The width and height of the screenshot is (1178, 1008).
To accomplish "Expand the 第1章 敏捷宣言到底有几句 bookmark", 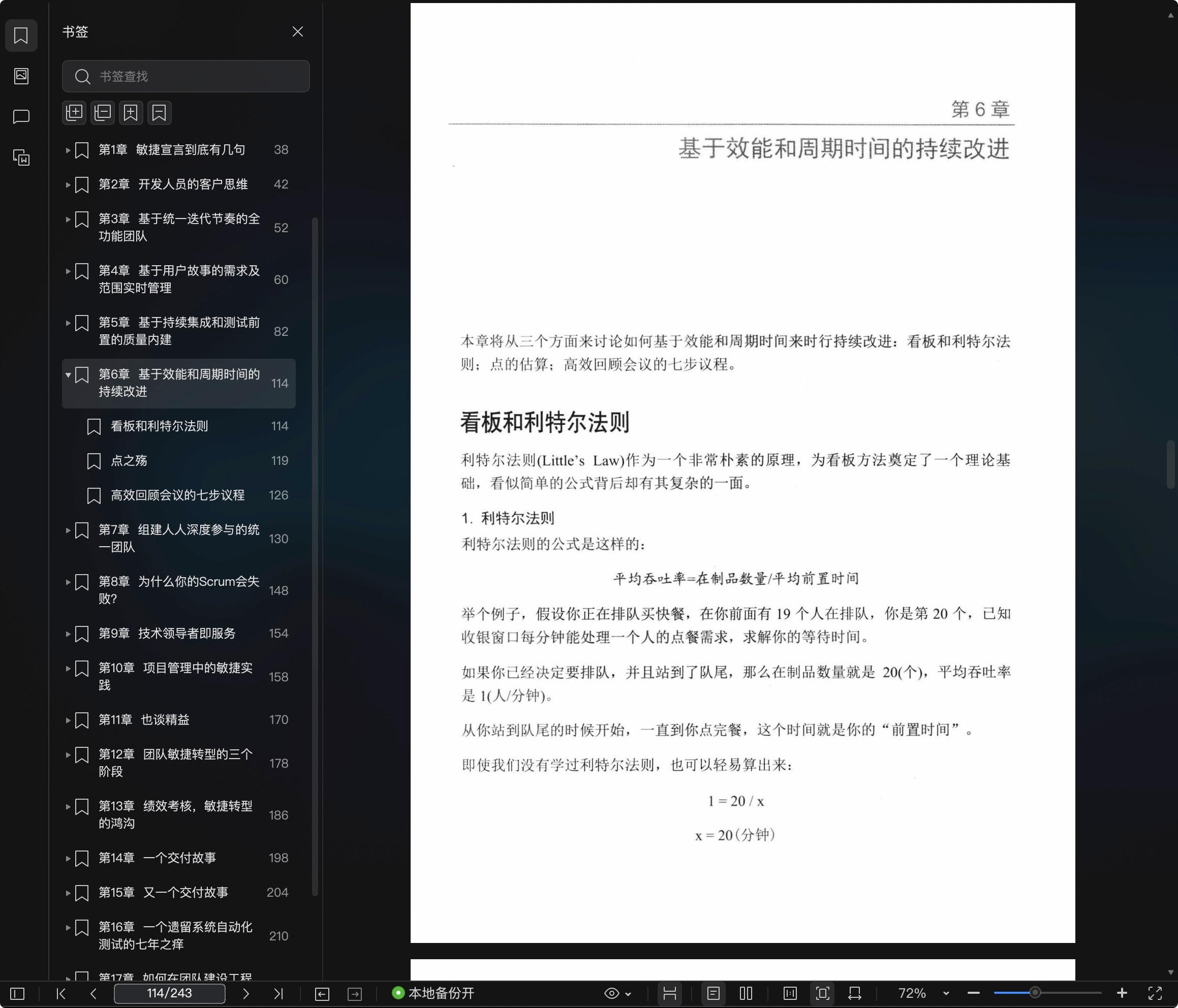I will (x=68, y=150).
